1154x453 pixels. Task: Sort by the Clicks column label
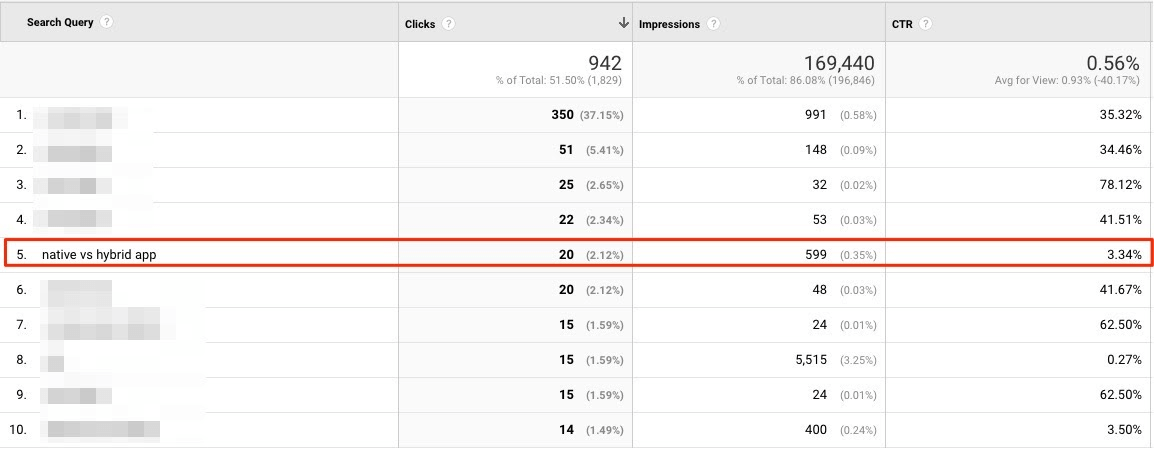(x=420, y=24)
